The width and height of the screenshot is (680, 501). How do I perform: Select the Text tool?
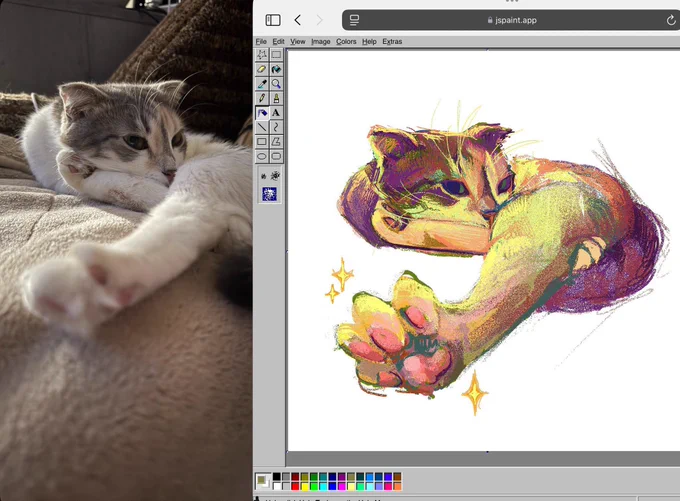tap(276, 113)
